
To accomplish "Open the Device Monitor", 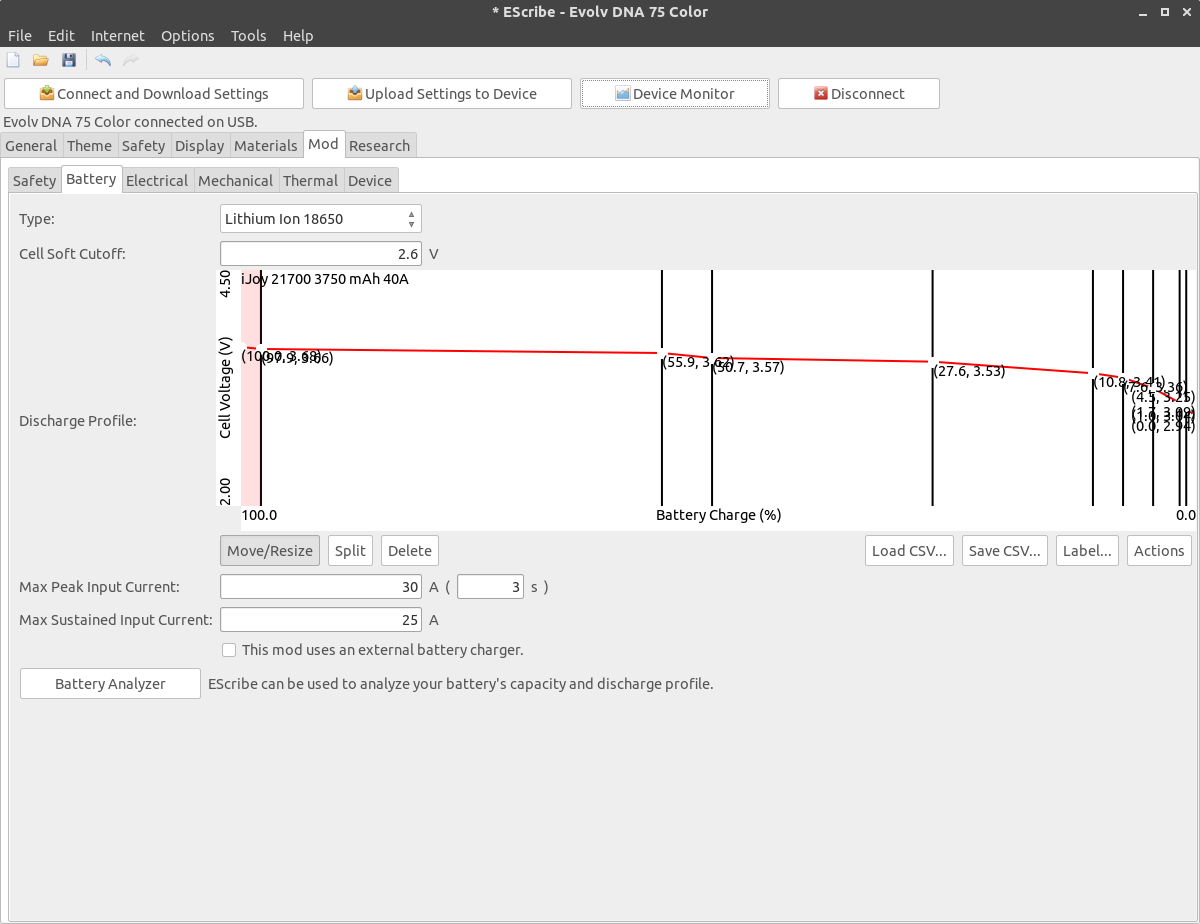I will pos(674,94).
